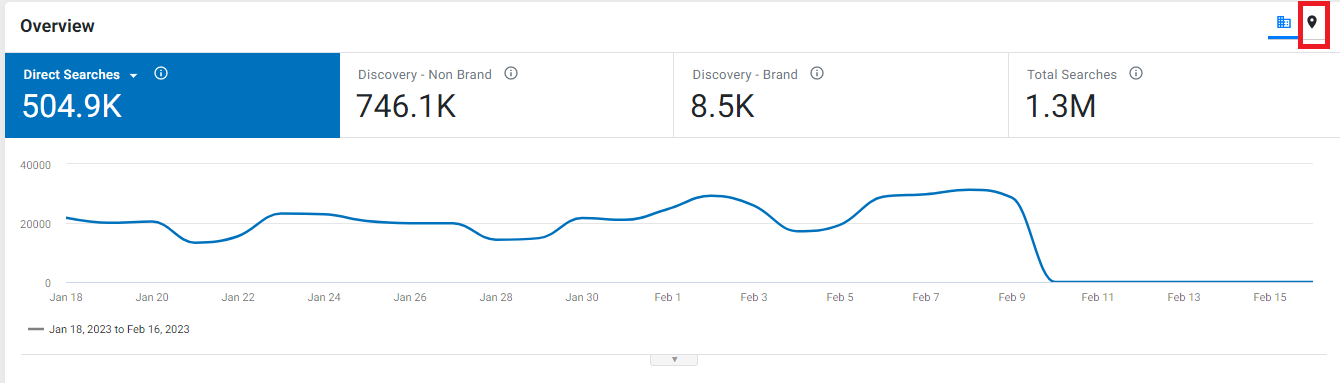Click the Overview heading
1340x383 pixels.
[x=58, y=26]
